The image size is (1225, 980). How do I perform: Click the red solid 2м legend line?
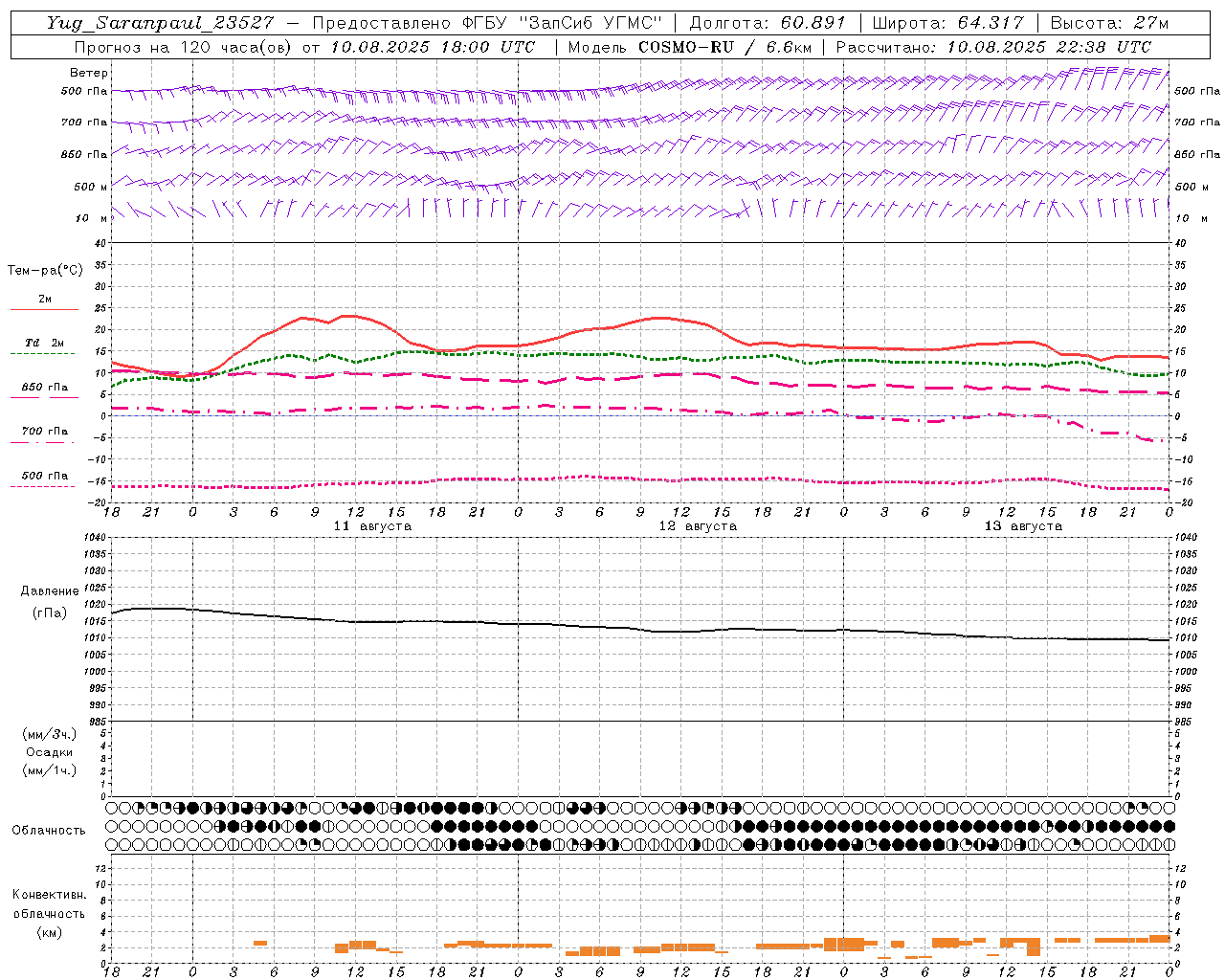44,309
